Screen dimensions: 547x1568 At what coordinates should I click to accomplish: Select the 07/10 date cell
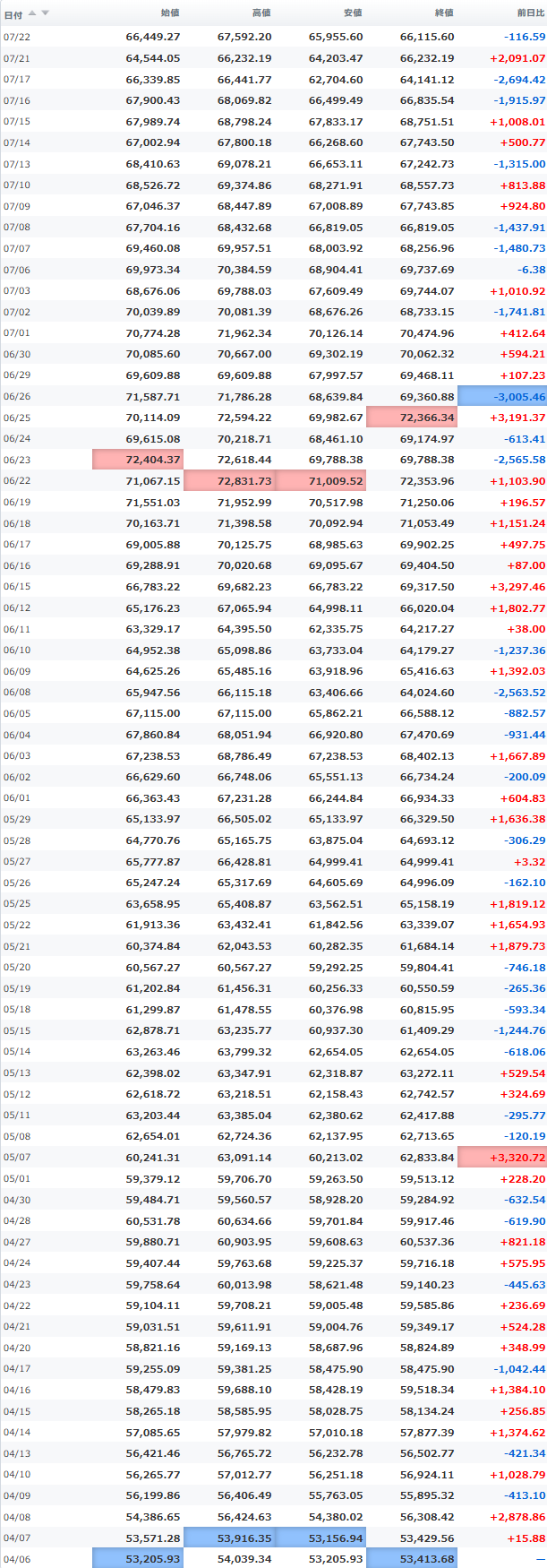[x=16, y=185]
